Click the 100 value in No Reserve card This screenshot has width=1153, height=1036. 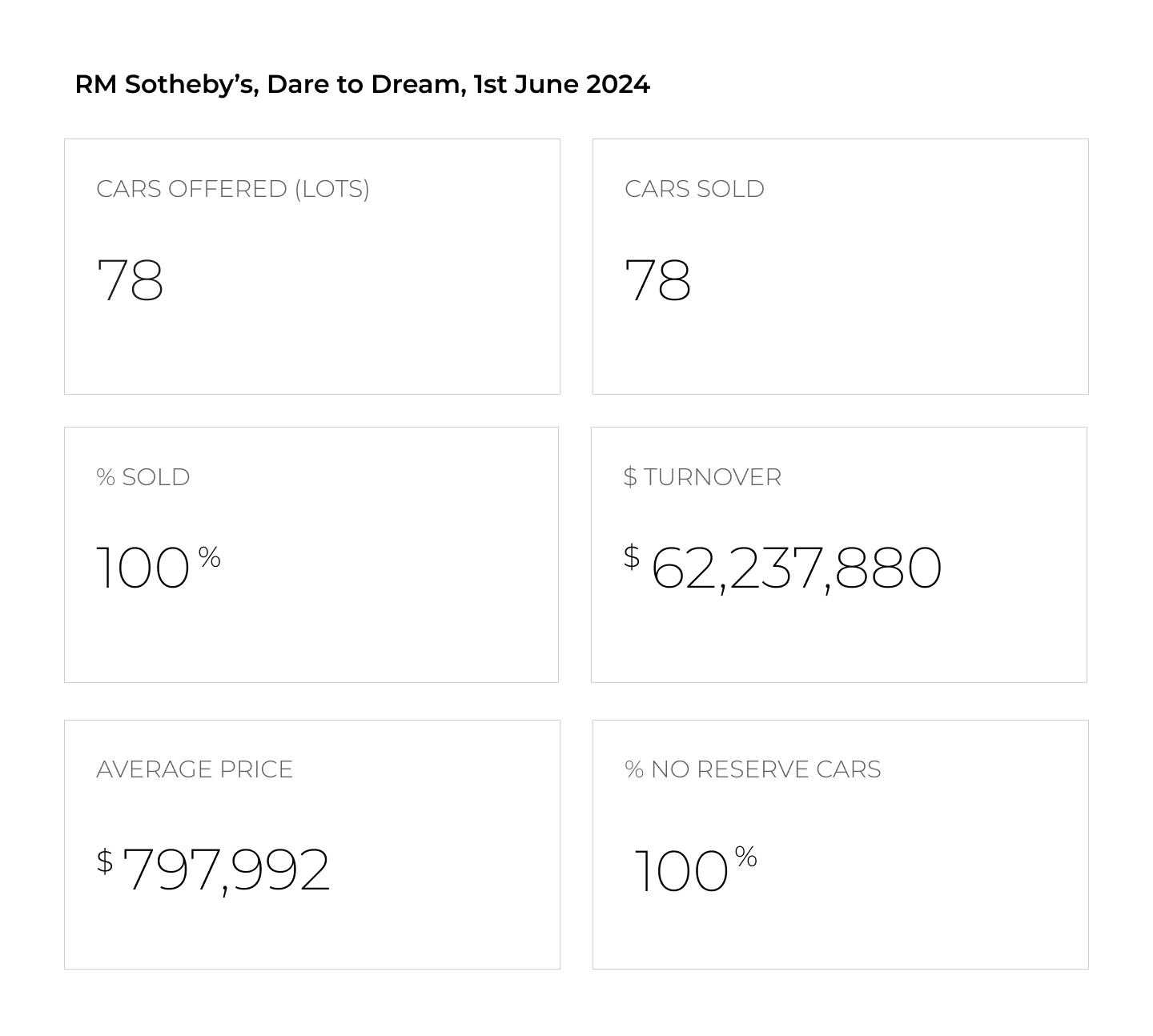pyautogui.click(x=681, y=870)
